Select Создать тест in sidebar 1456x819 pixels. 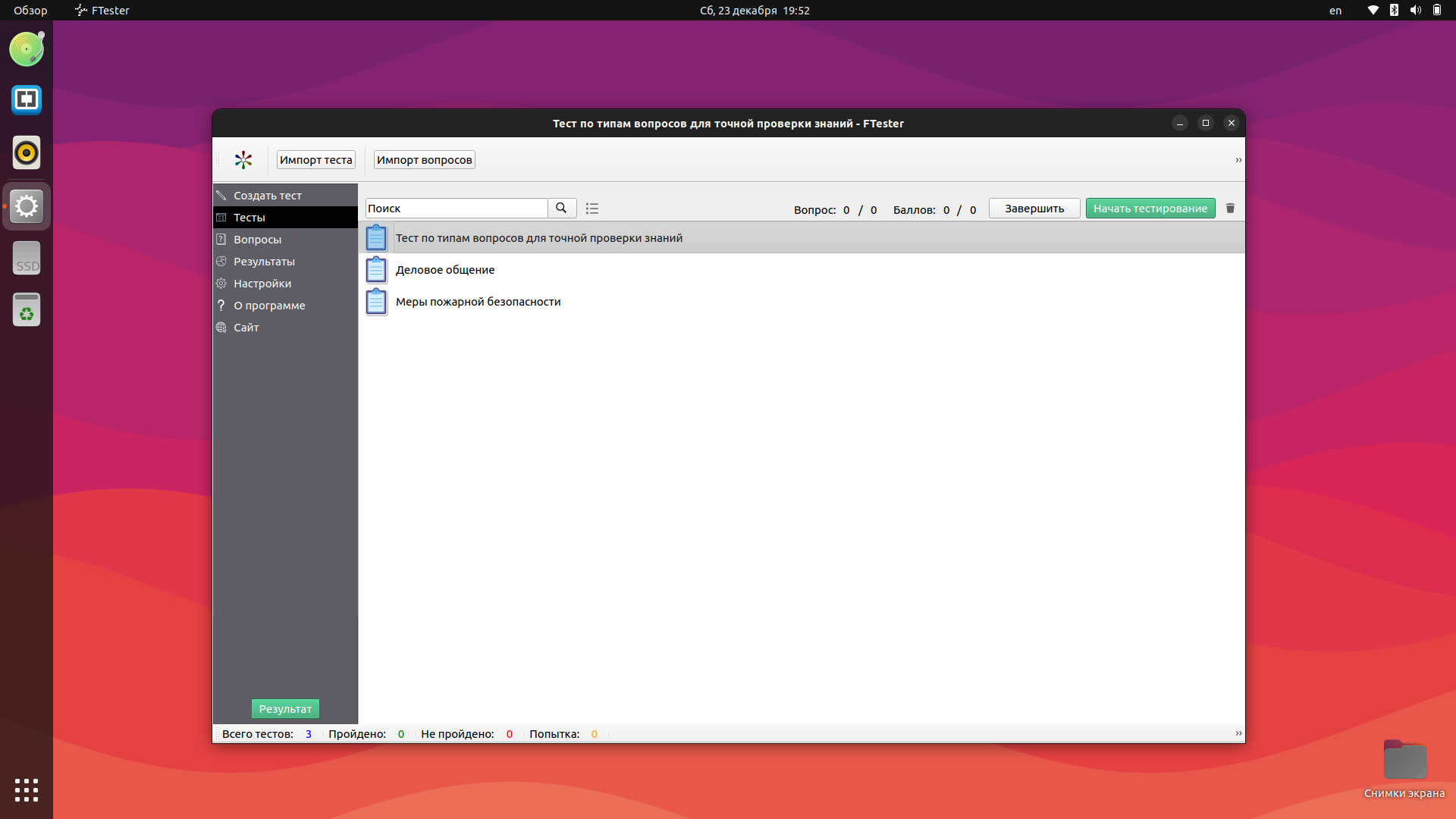(x=267, y=196)
